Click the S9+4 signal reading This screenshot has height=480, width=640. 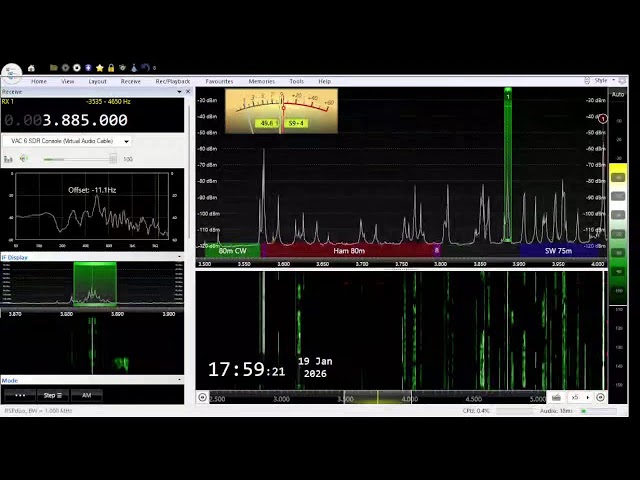tap(296, 123)
